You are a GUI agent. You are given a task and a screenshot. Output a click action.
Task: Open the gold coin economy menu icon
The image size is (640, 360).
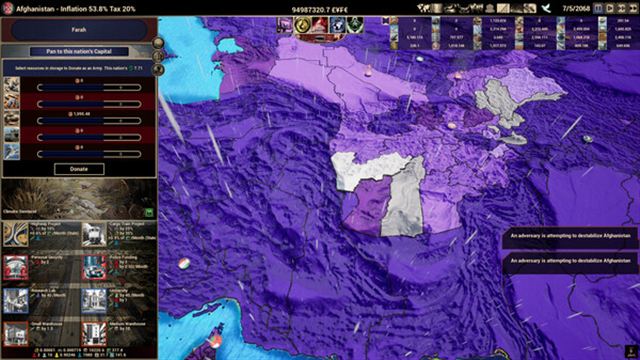click(302, 25)
